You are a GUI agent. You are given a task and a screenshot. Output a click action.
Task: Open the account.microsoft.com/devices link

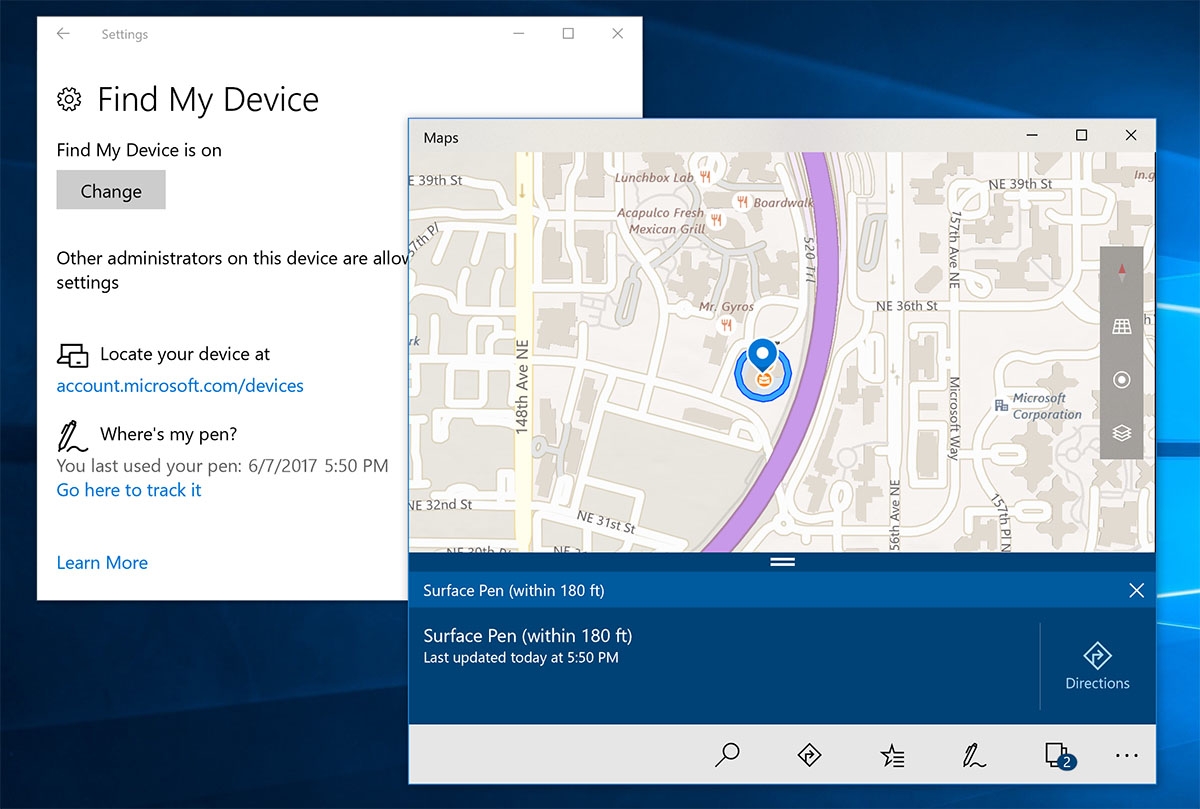click(180, 385)
